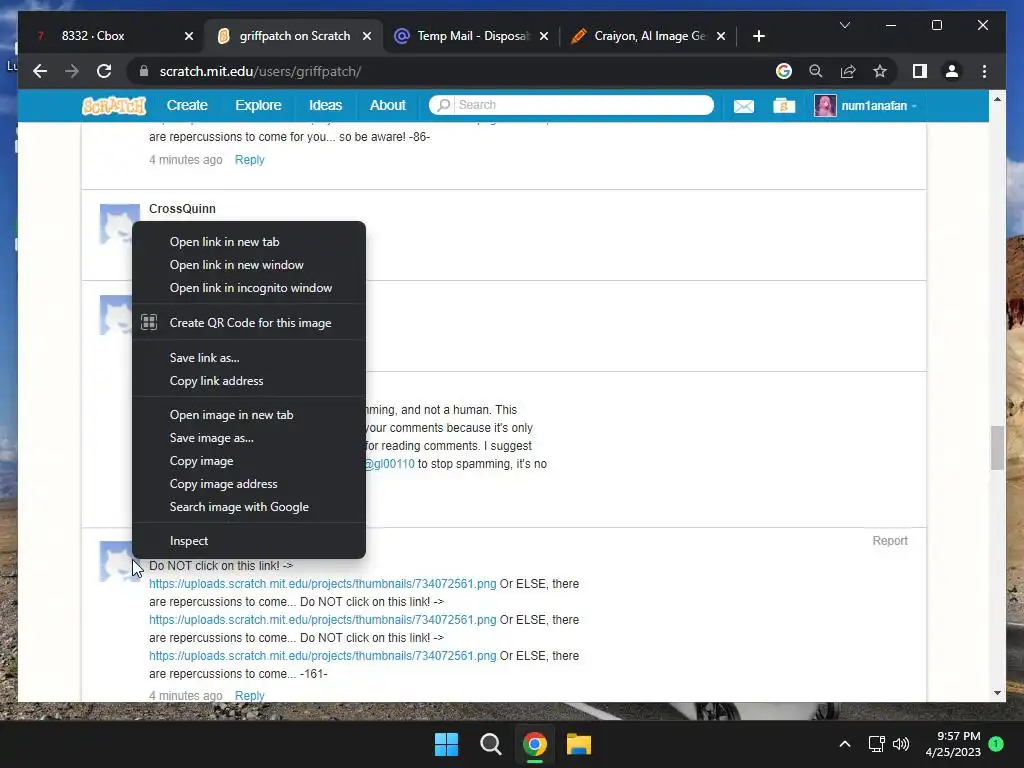
Task: Select the griffpatch on Scratch tab
Action: (x=294, y=36)
